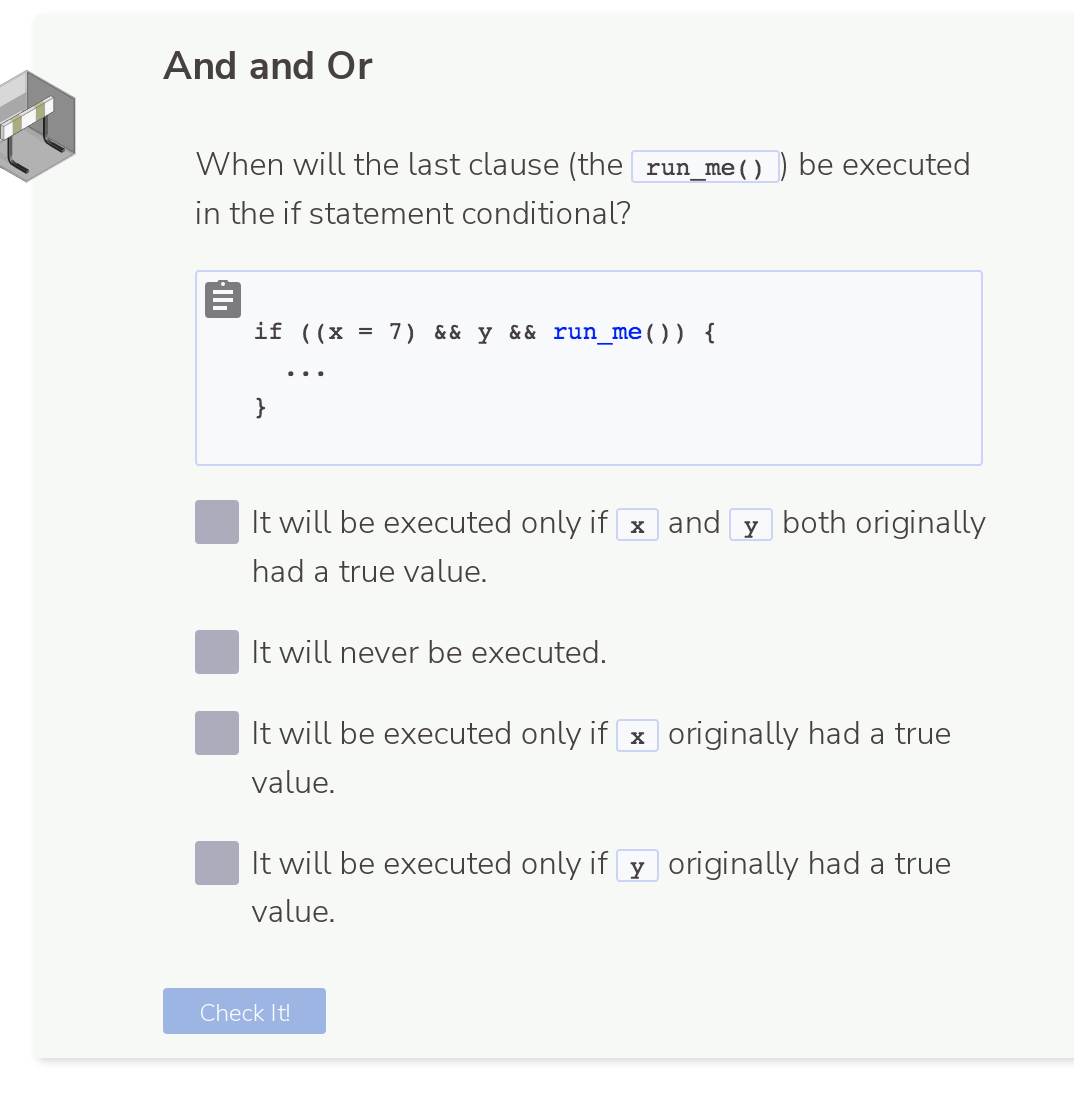1074x1096 pixels.
Task: Click the if statement line in the code
Action: pyautogui.click(x=485, y=331)
